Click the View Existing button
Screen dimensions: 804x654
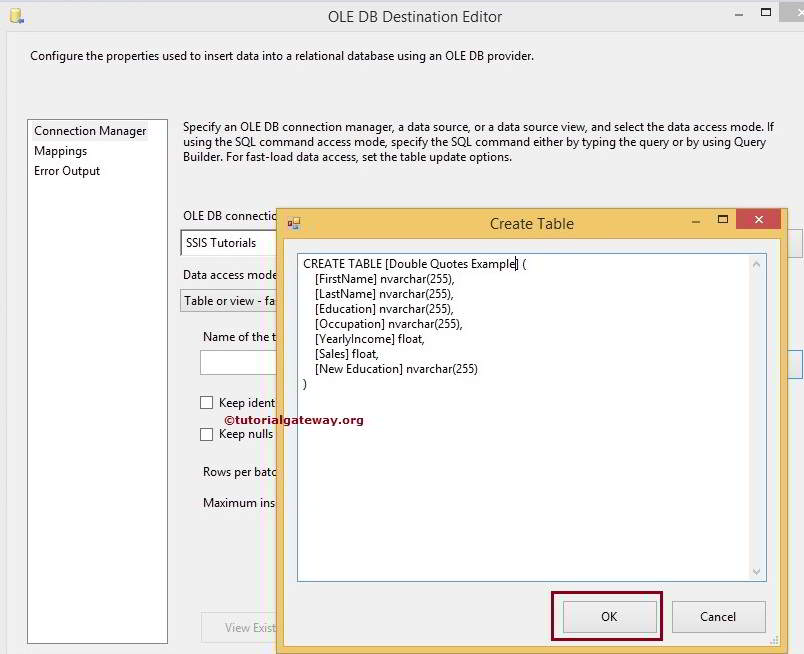[x=248, y=628]
